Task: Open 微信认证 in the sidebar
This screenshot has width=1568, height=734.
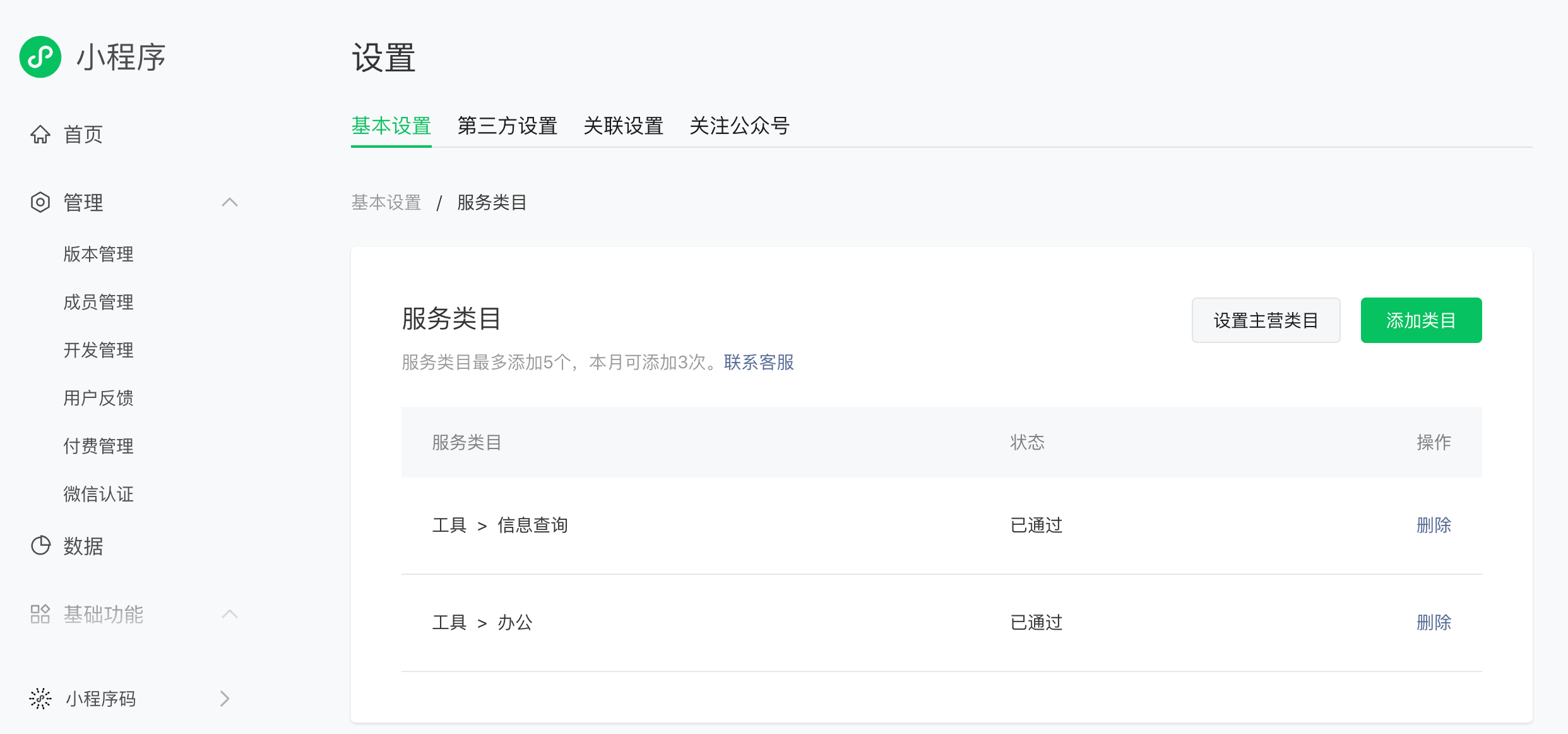Action: (x=98, y=494)
